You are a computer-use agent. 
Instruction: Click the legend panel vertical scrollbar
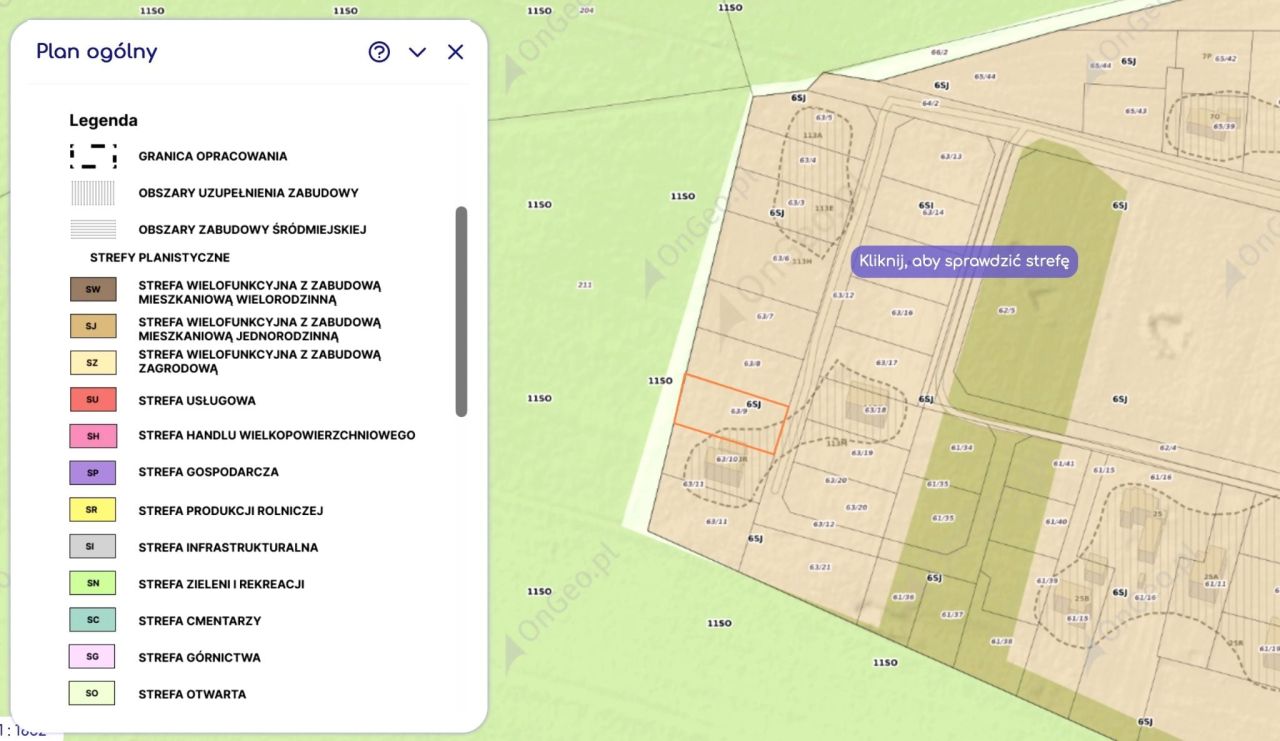(461, 311)
